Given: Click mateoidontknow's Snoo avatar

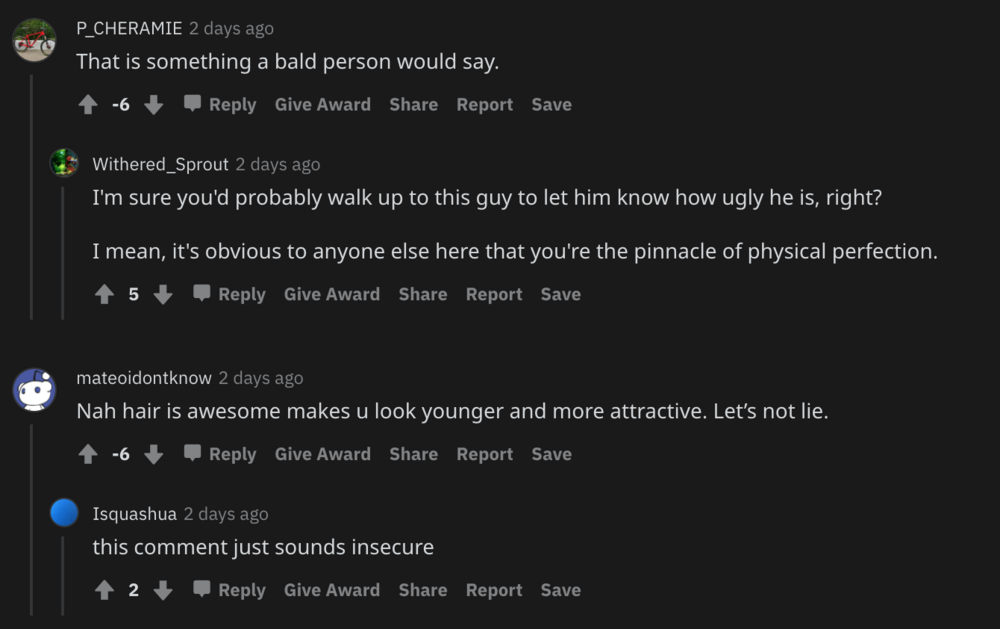Looking at the screenshot, I should coord(34,388).
